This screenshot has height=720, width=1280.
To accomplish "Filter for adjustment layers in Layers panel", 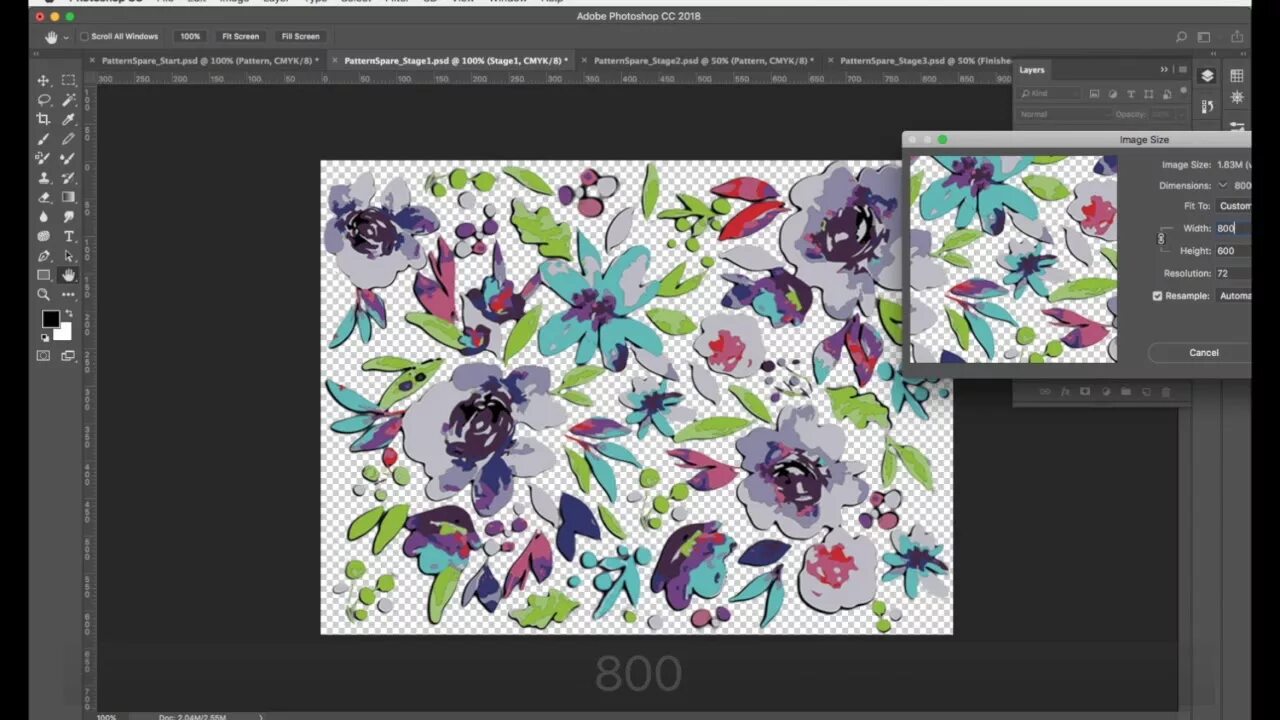I will (1113, 94).
